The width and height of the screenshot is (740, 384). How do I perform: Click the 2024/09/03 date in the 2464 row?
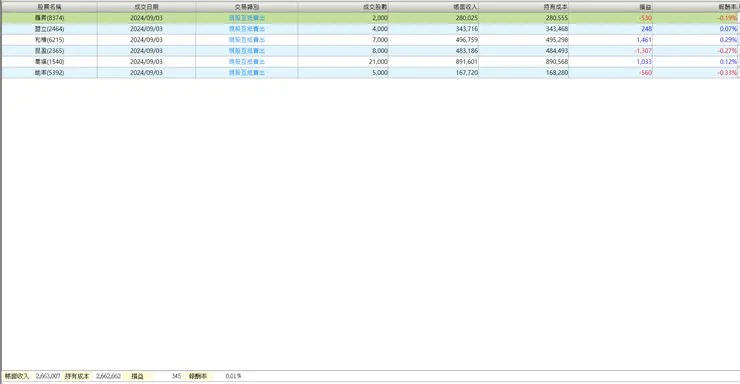click(146, 29)
